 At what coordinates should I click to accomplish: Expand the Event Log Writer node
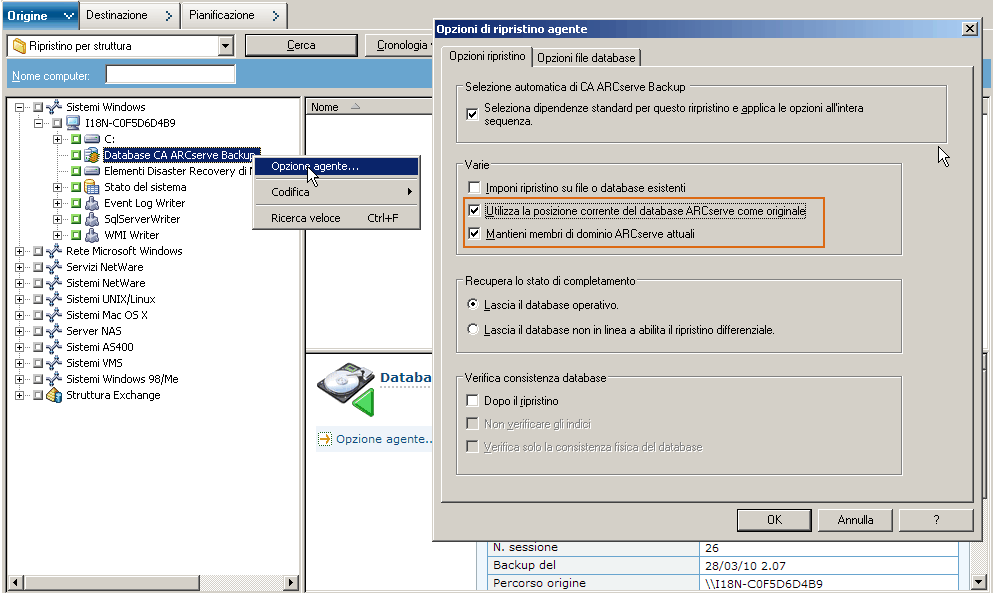coord(58,203)
